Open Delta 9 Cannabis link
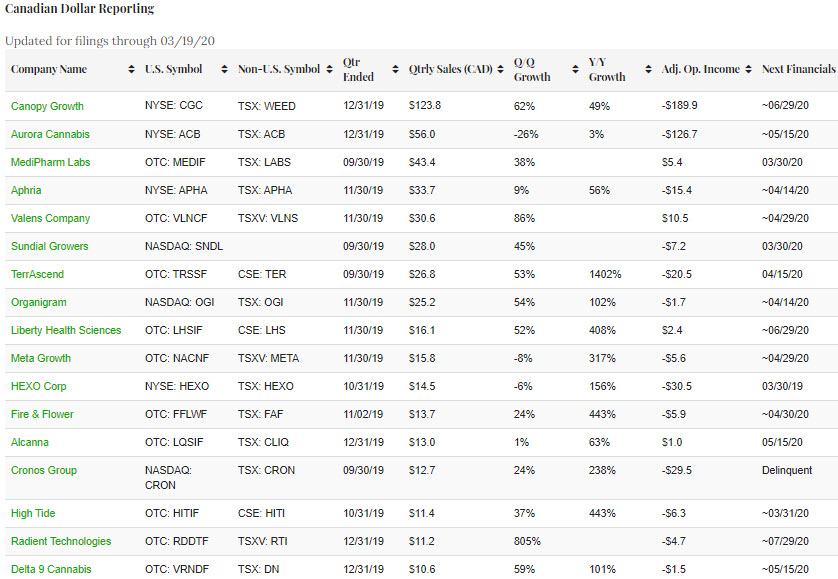This screenshot has width=838, height=579. point(51,569)
